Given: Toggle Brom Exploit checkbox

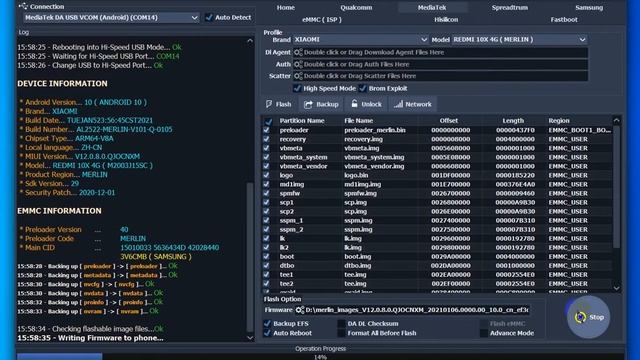Looking at the screenshot, I should tap(362, 88).
